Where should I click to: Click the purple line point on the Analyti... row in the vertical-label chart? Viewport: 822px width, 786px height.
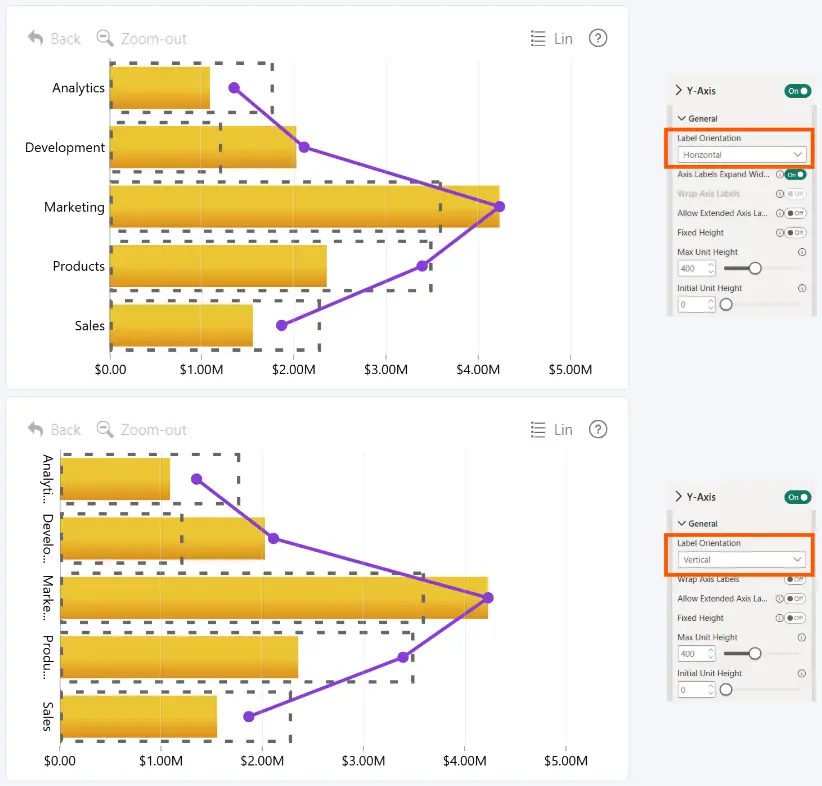point(197,479)
